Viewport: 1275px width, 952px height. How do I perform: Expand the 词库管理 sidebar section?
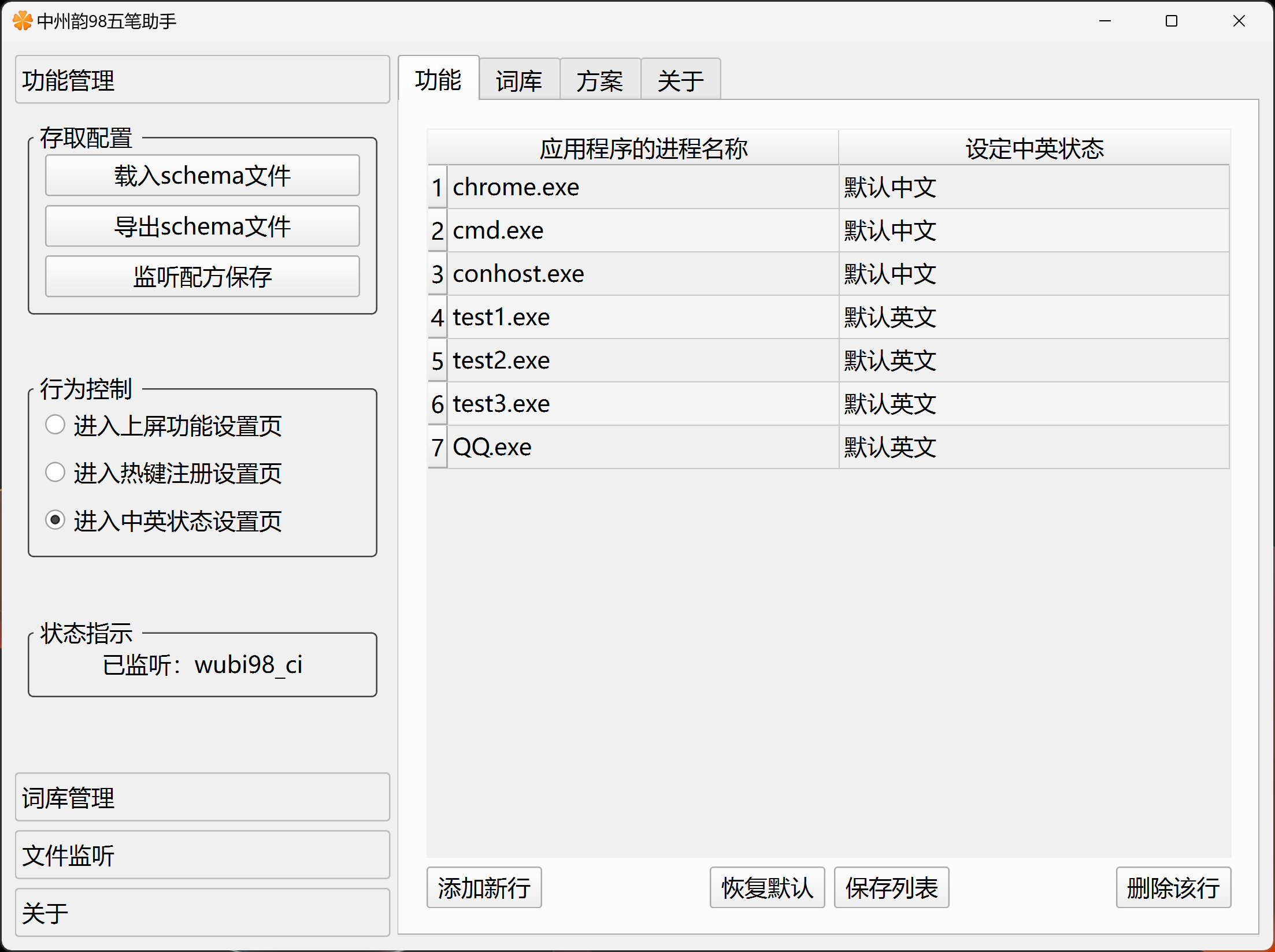pos(202,797)
